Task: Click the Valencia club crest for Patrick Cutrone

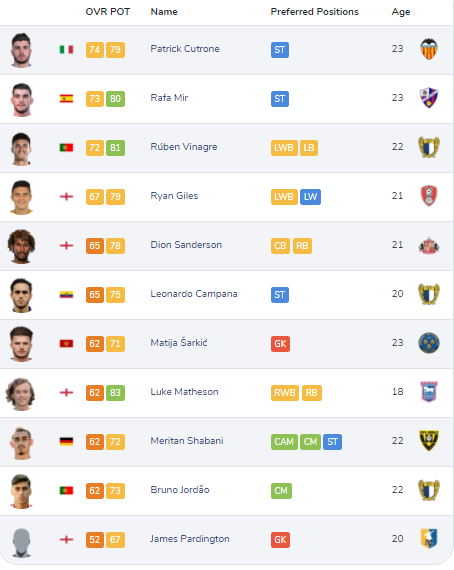Action: [x=429, y=49]
